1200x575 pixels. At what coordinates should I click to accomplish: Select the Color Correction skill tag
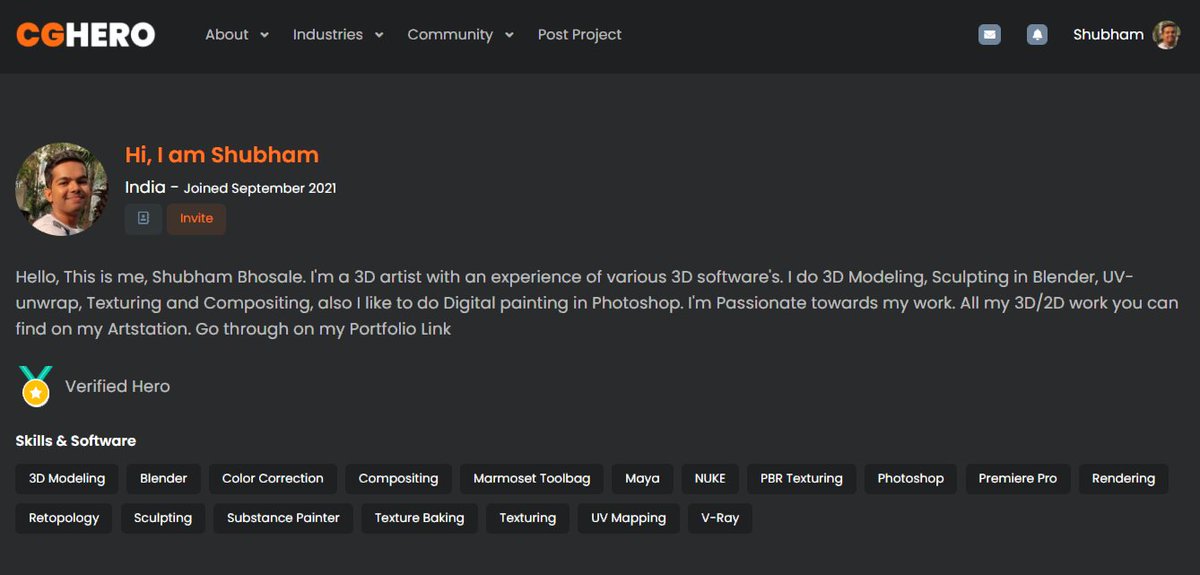tap(273, 479)
